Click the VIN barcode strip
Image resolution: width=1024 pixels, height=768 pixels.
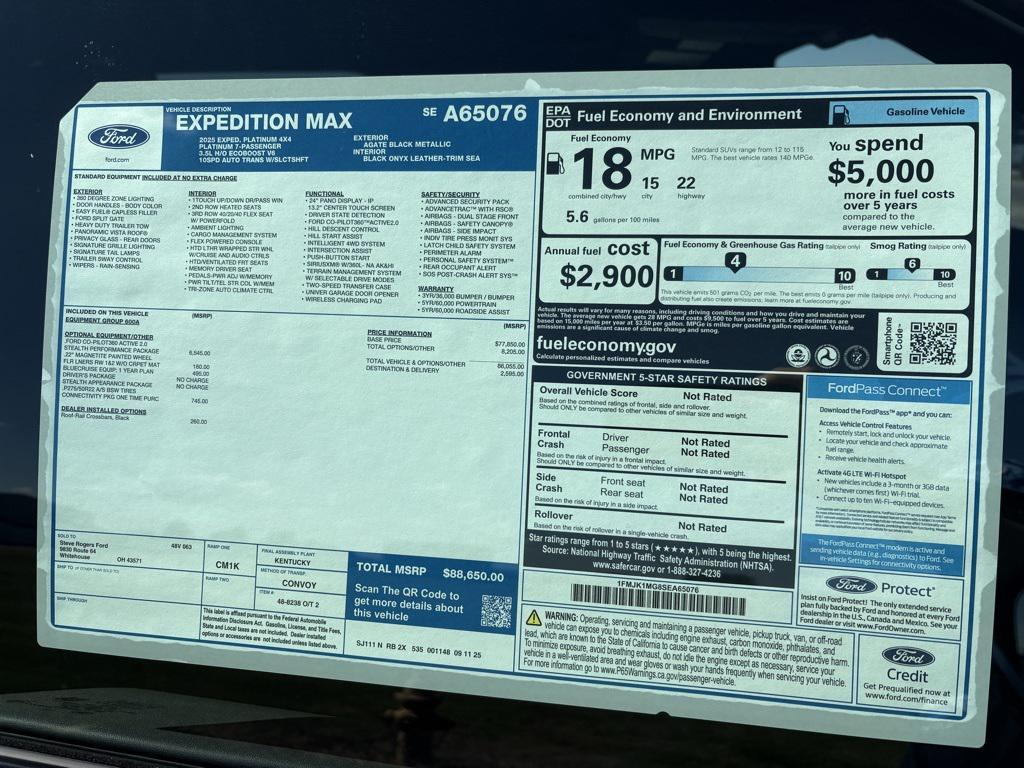coord(658,600)
